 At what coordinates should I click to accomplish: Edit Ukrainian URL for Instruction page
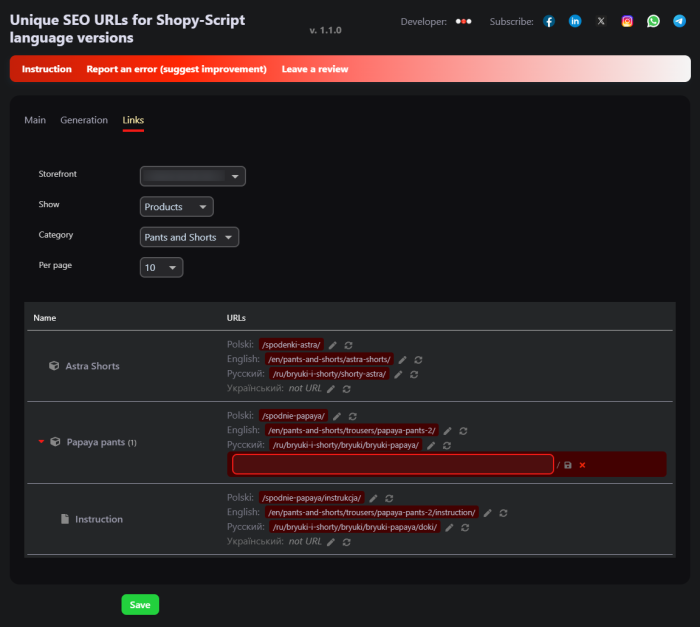click(x=331, y=542)
